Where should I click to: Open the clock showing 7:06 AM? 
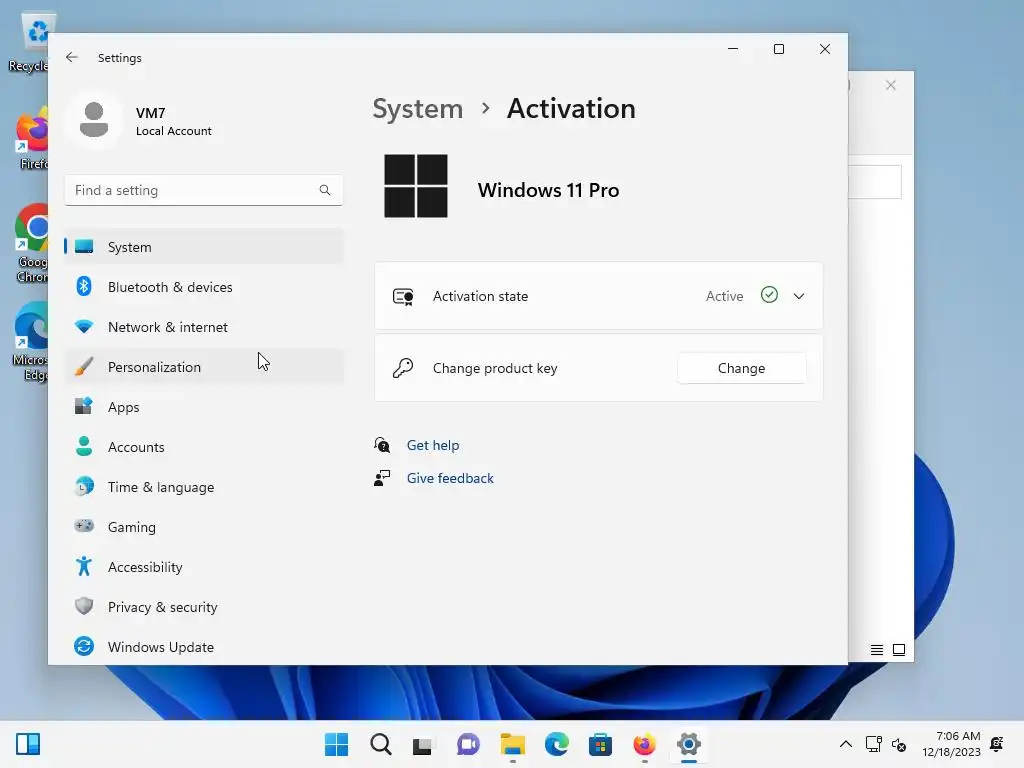click(x=952, y=744)
